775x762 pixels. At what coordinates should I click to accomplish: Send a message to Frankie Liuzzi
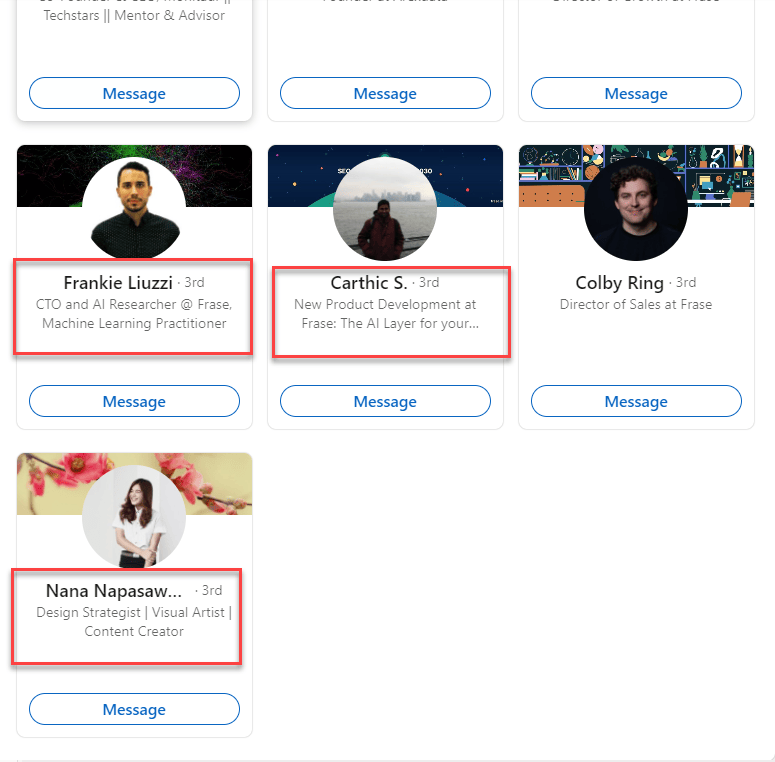click(134, 401)
